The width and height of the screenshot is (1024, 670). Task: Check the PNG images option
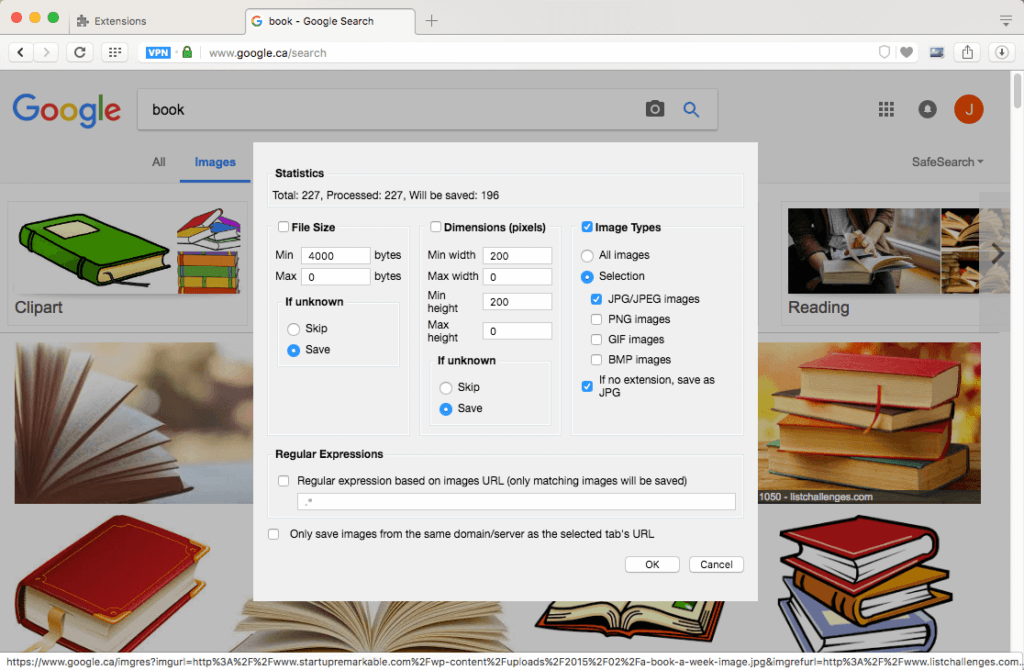(x=596, y=319)
